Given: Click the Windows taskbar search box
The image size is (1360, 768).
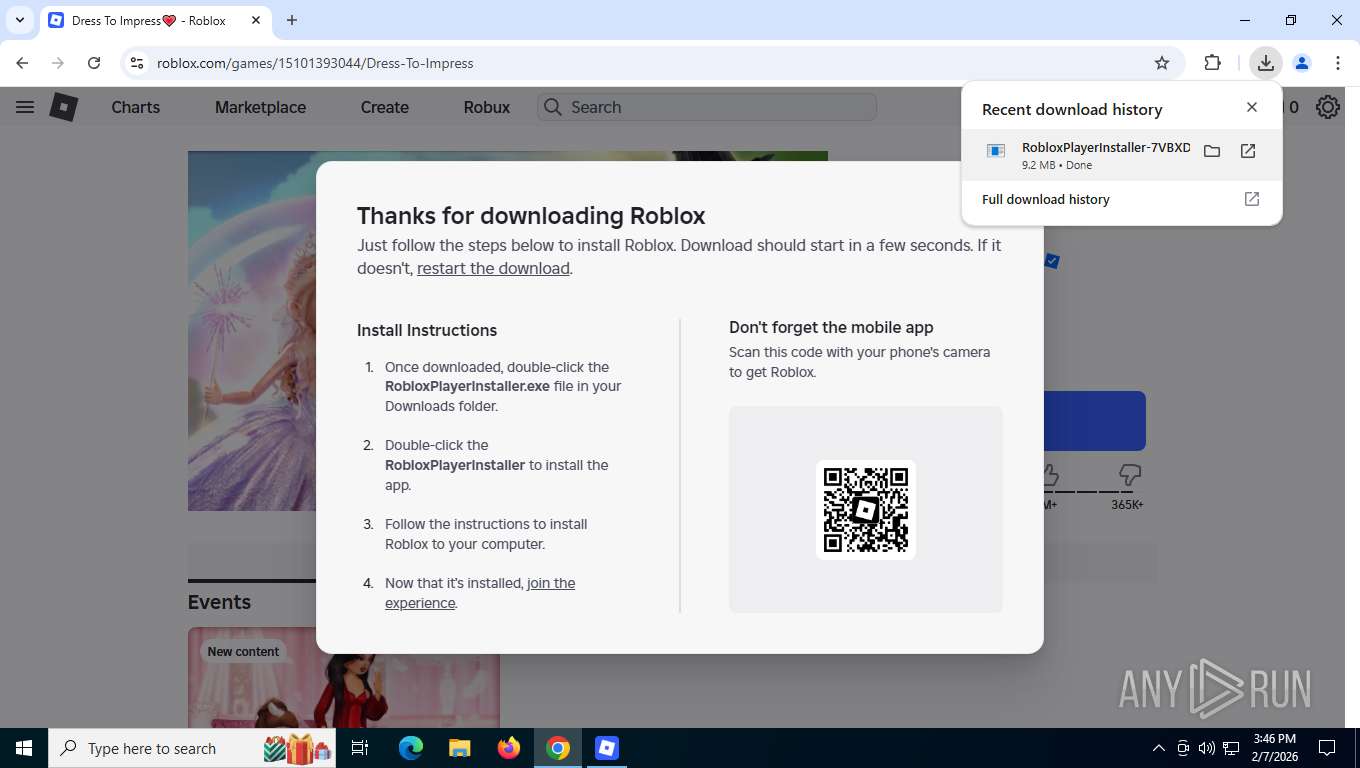Looking at the screenshot, I should [192, 748].
